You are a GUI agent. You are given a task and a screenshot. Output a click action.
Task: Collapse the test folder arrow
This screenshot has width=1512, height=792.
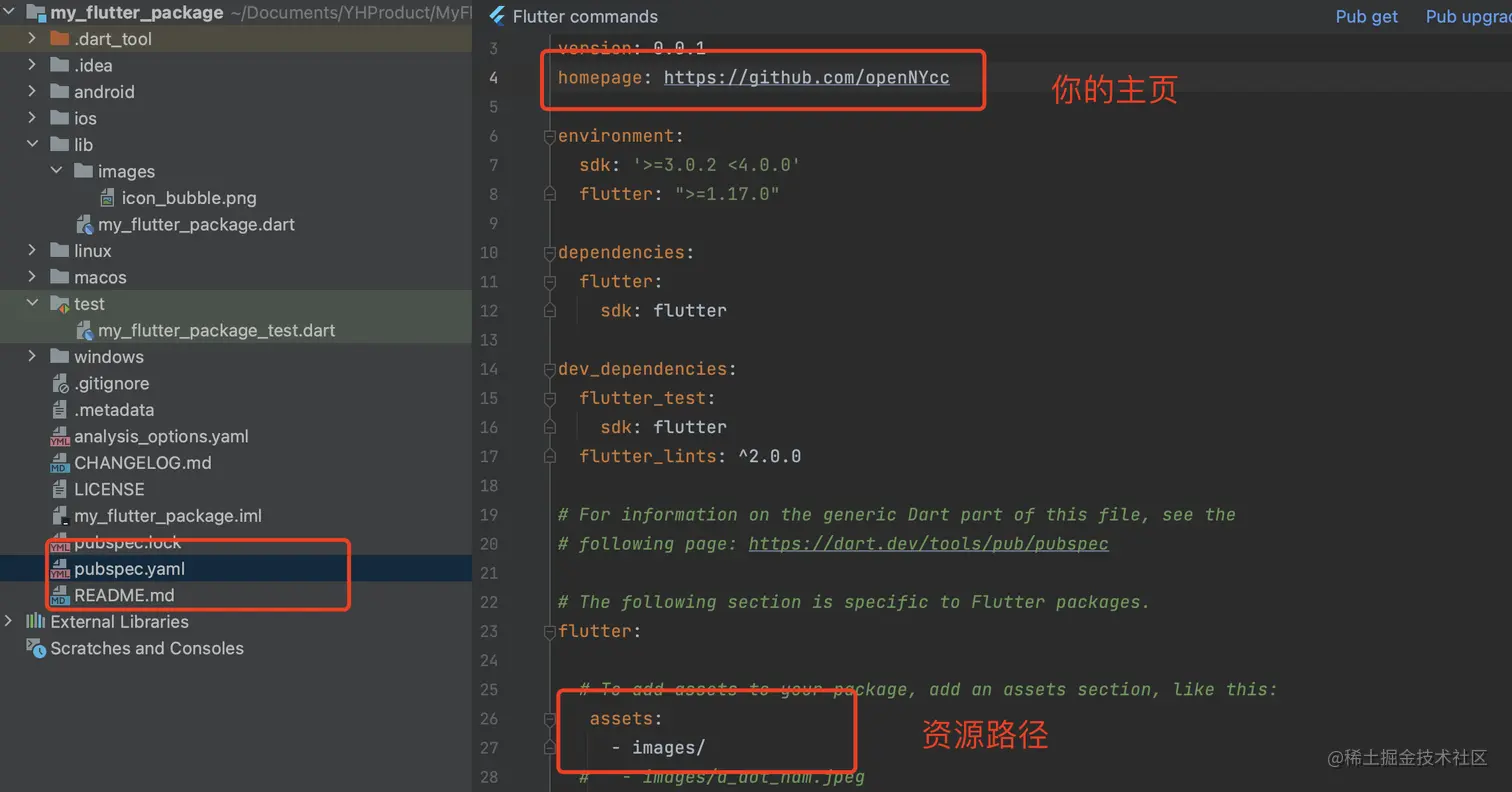pyautogui.click(x=32, y=303)
